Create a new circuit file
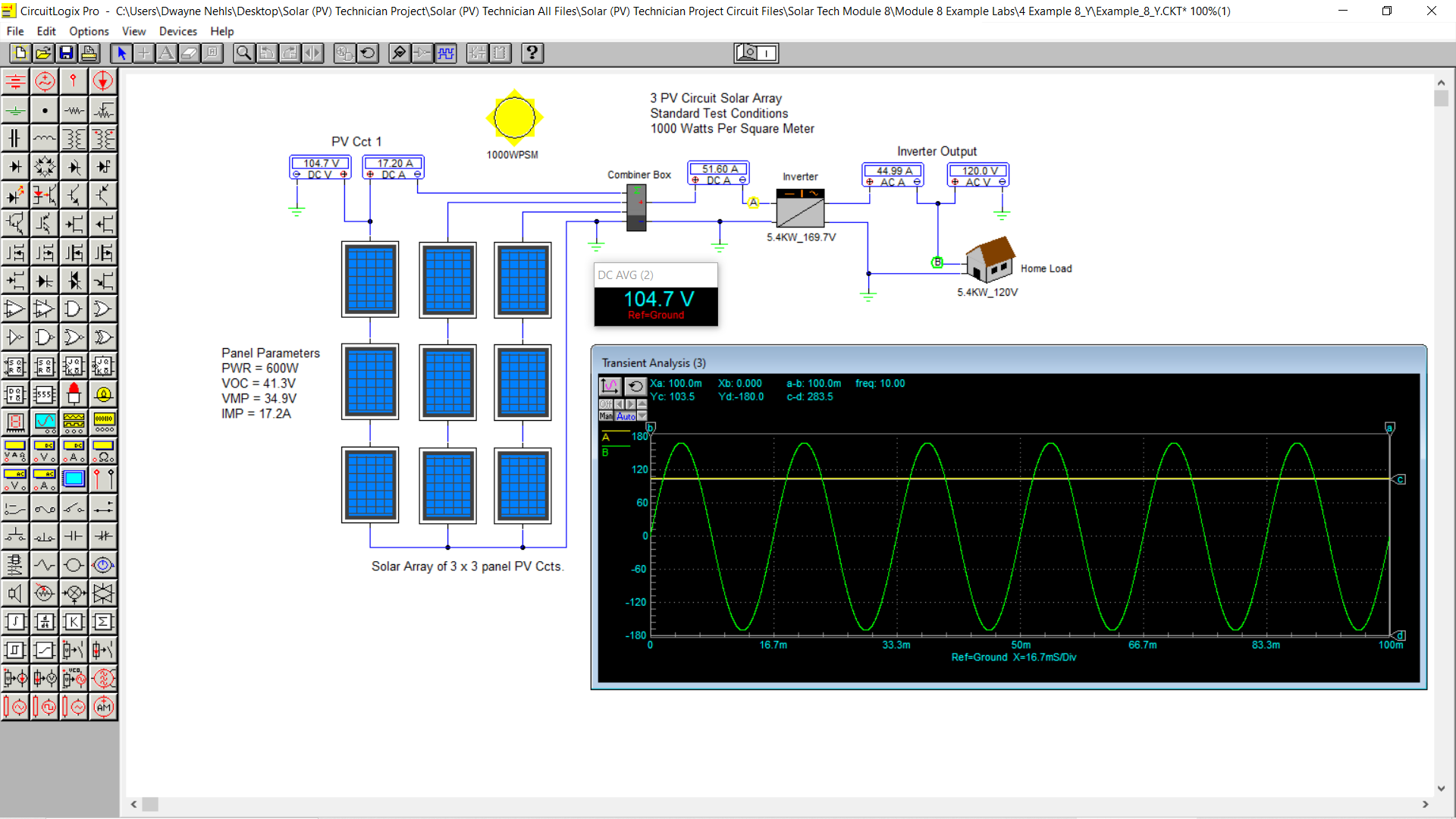The height and width of the screenshot is (819, 1456). 20,53
